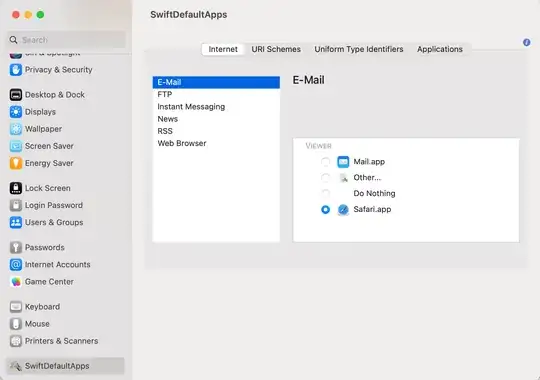The width and height of the screenshot is (540, 380).
Task: Open Internet Accounts settings label
Action: pos(58,265)
